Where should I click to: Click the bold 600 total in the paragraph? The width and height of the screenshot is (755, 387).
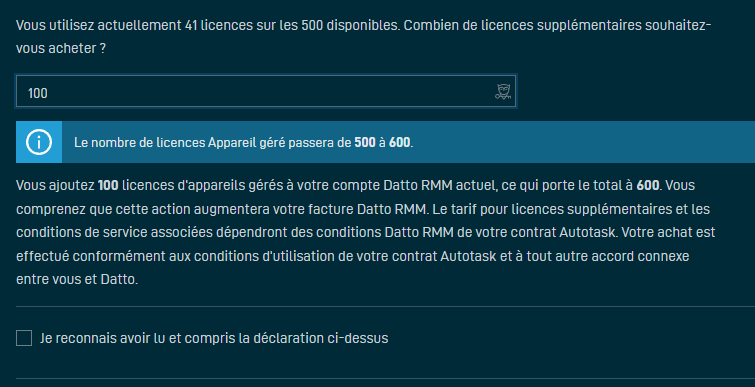(648, 185)
